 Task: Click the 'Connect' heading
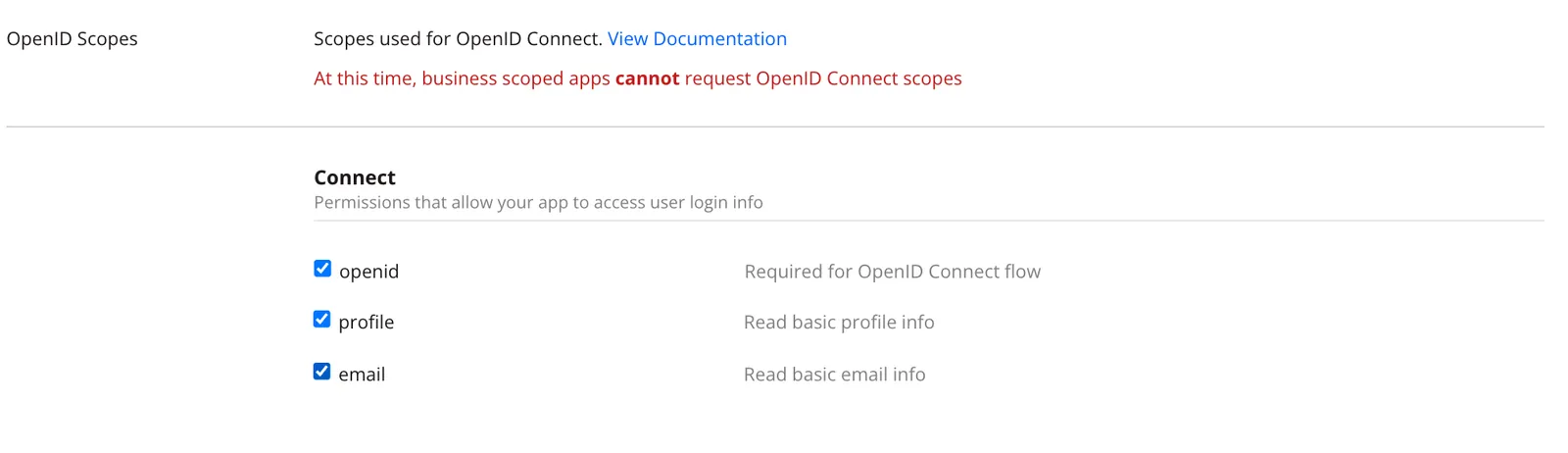[x=355, y=177]
